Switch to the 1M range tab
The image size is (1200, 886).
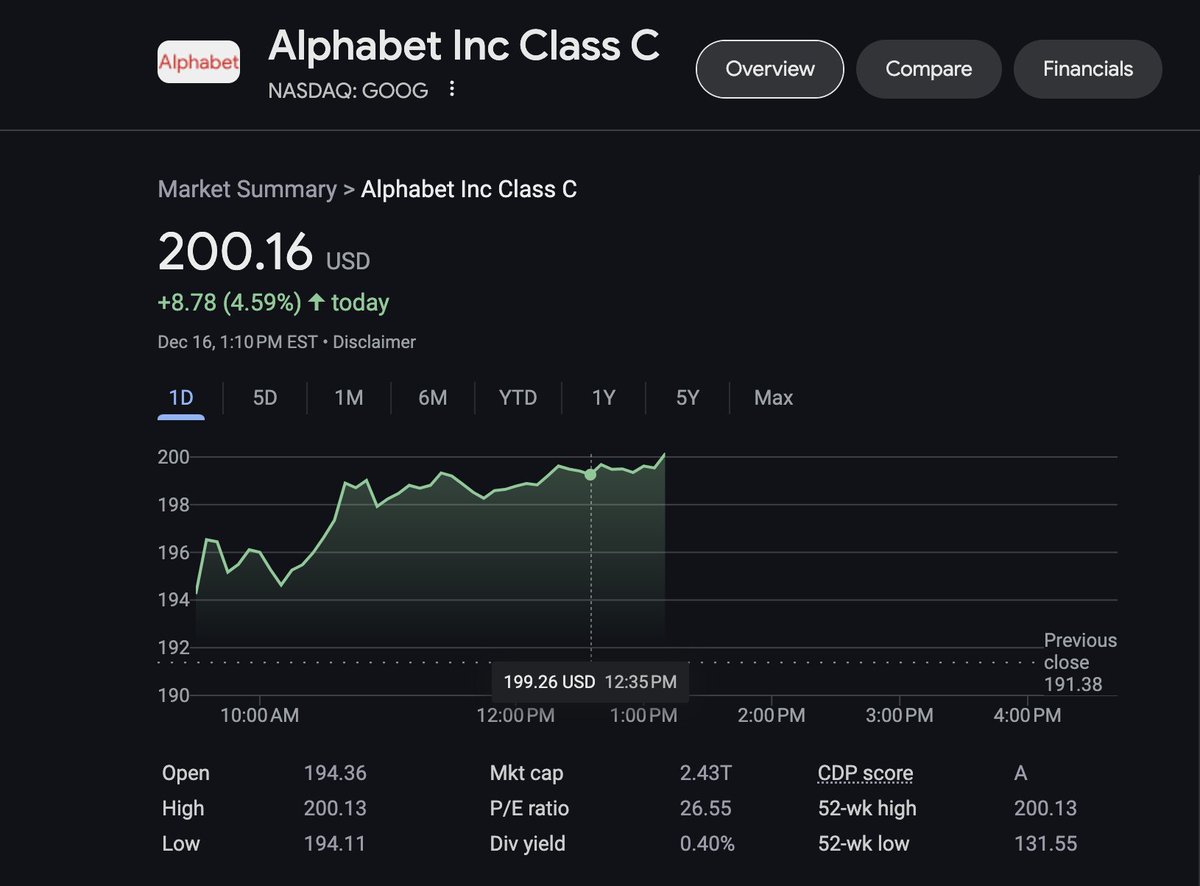click(349, 398)
